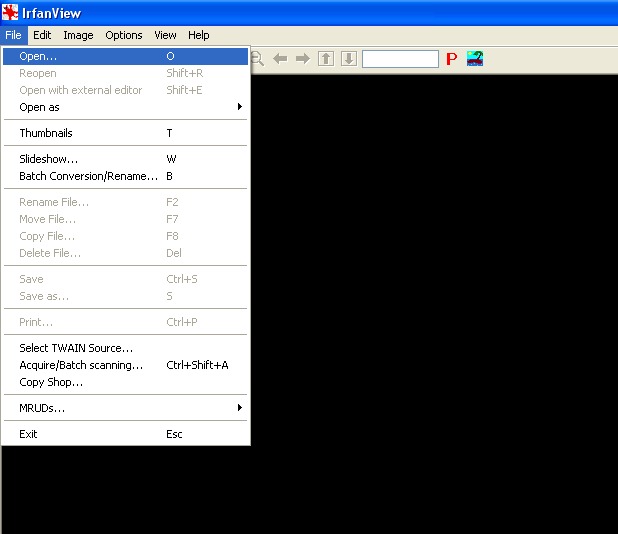Click greyed Open with external editor
Screen dimensions: 618x534
(x=125, y=90)
